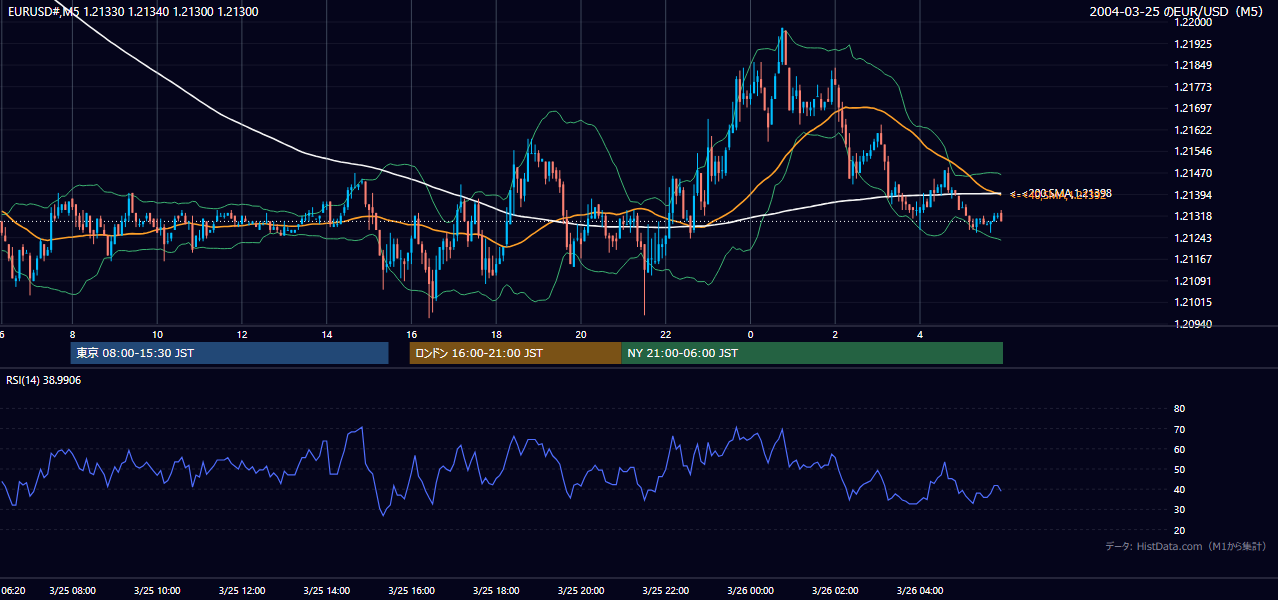
Task: Click hour label 16 under price chart
Action: (x=411, y=334)
